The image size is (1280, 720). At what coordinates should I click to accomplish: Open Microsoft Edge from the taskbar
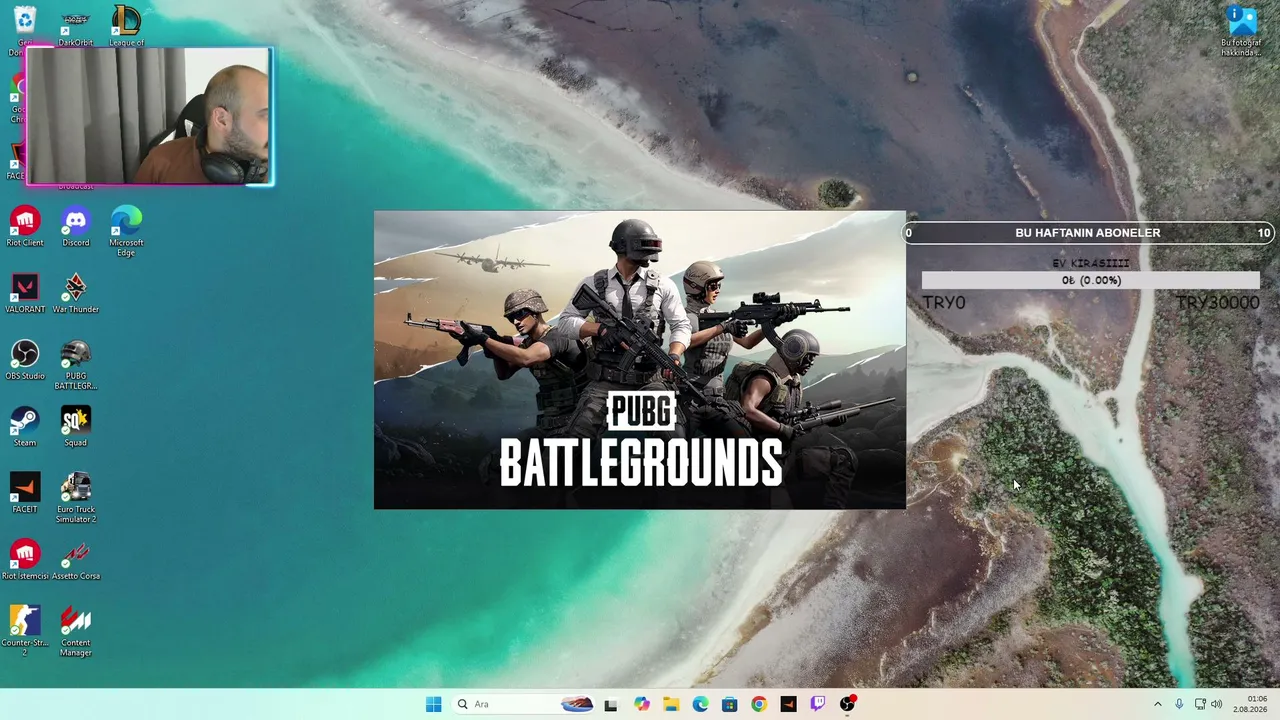click(701, 704)
